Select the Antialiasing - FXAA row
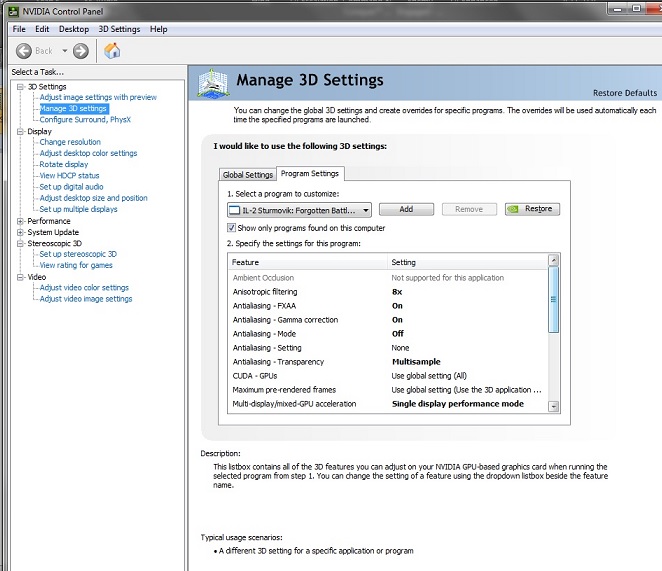 (x=388, y=306)
